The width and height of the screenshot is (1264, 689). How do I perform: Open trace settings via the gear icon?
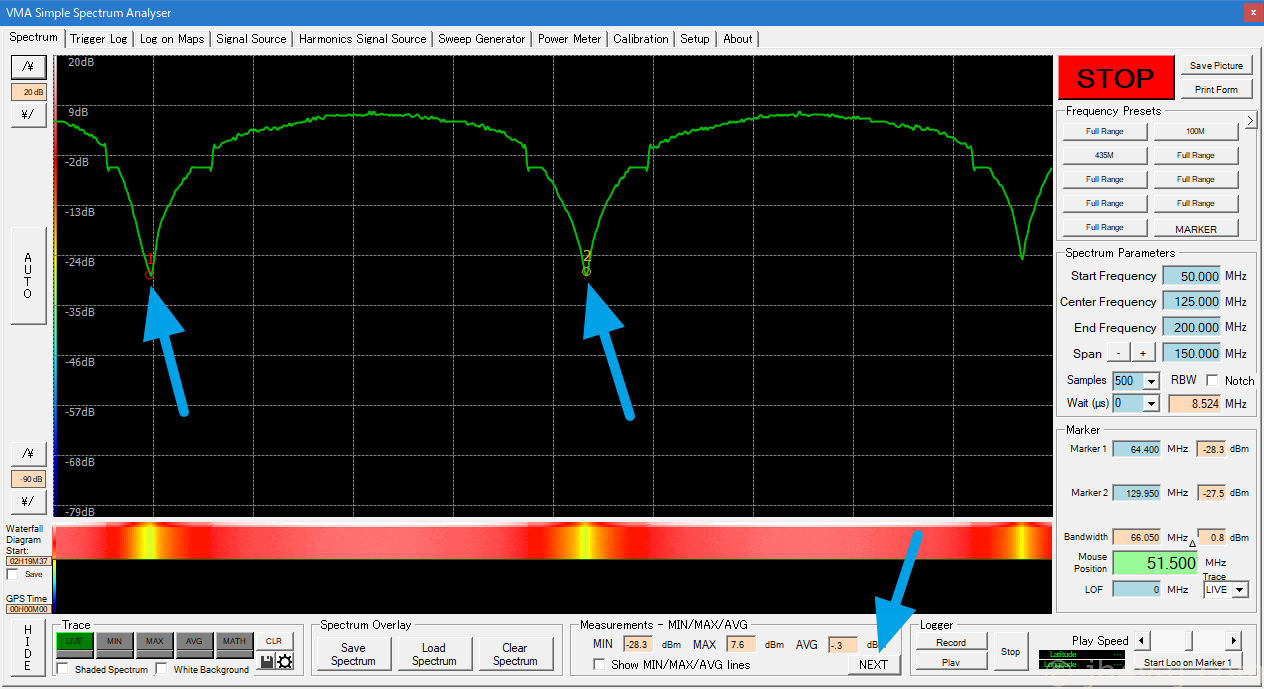[x=284, y=662]
